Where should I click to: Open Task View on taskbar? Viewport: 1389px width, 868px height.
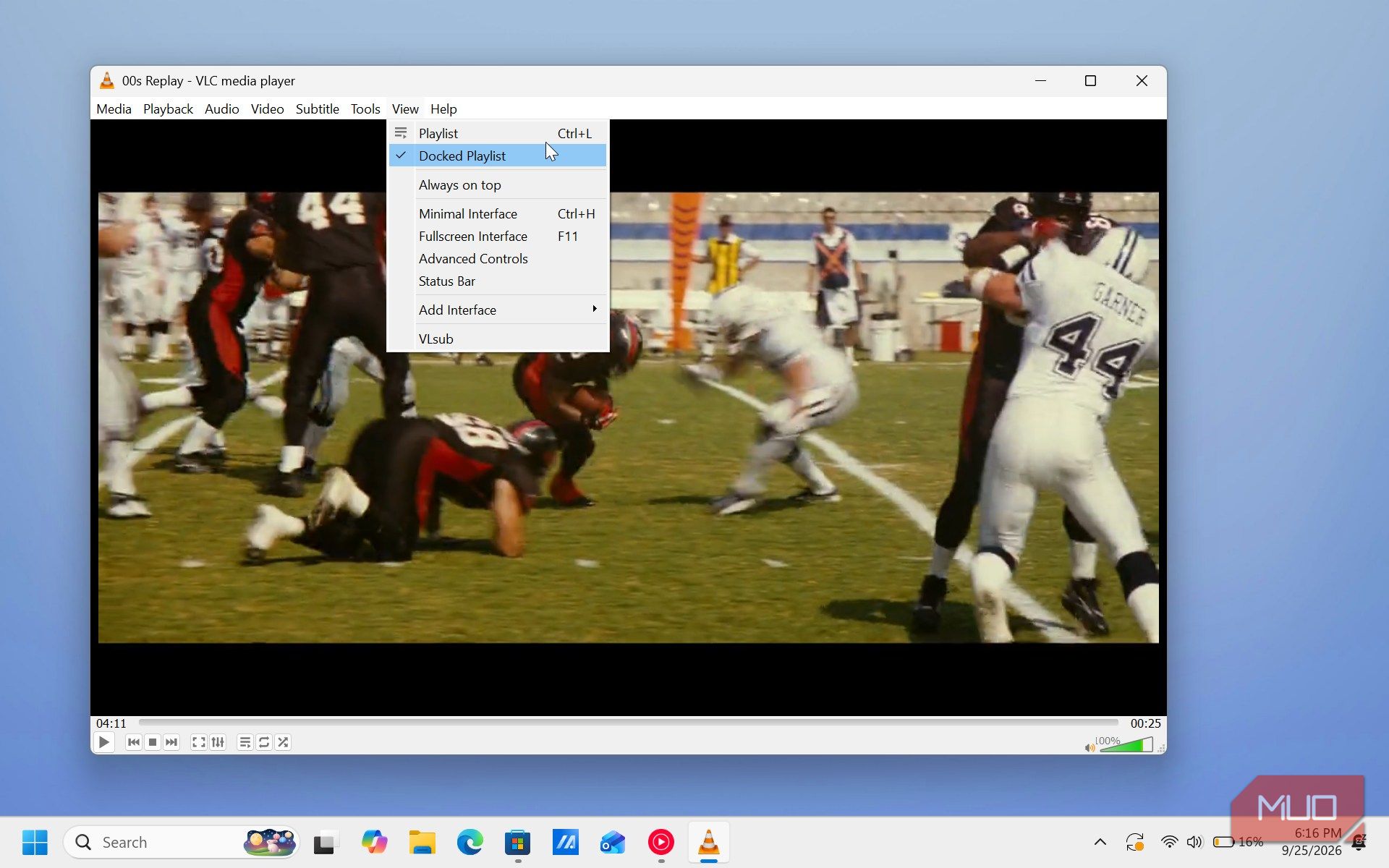tap(326, 842)
